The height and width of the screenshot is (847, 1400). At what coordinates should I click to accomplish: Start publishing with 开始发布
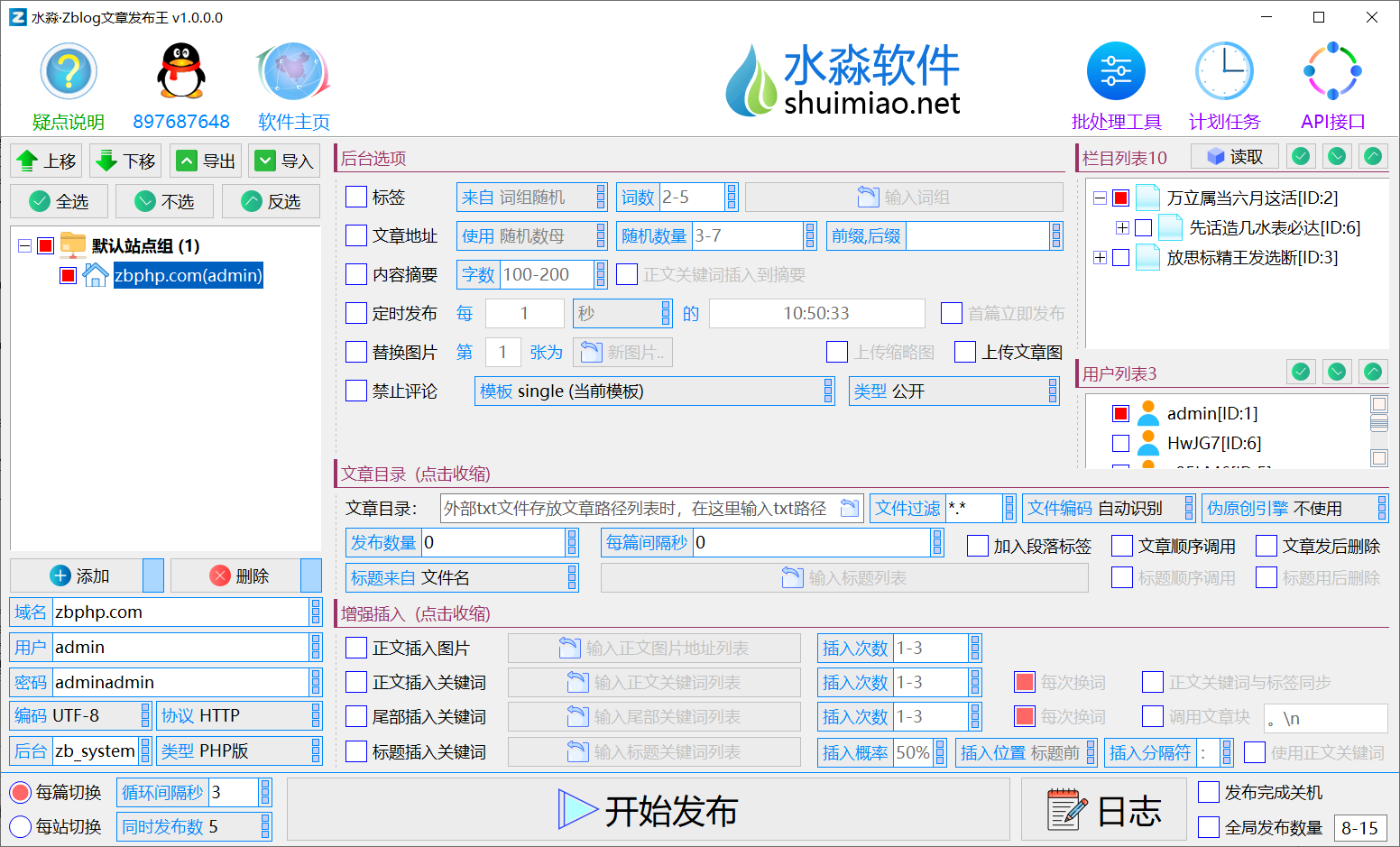coord(648,810)
